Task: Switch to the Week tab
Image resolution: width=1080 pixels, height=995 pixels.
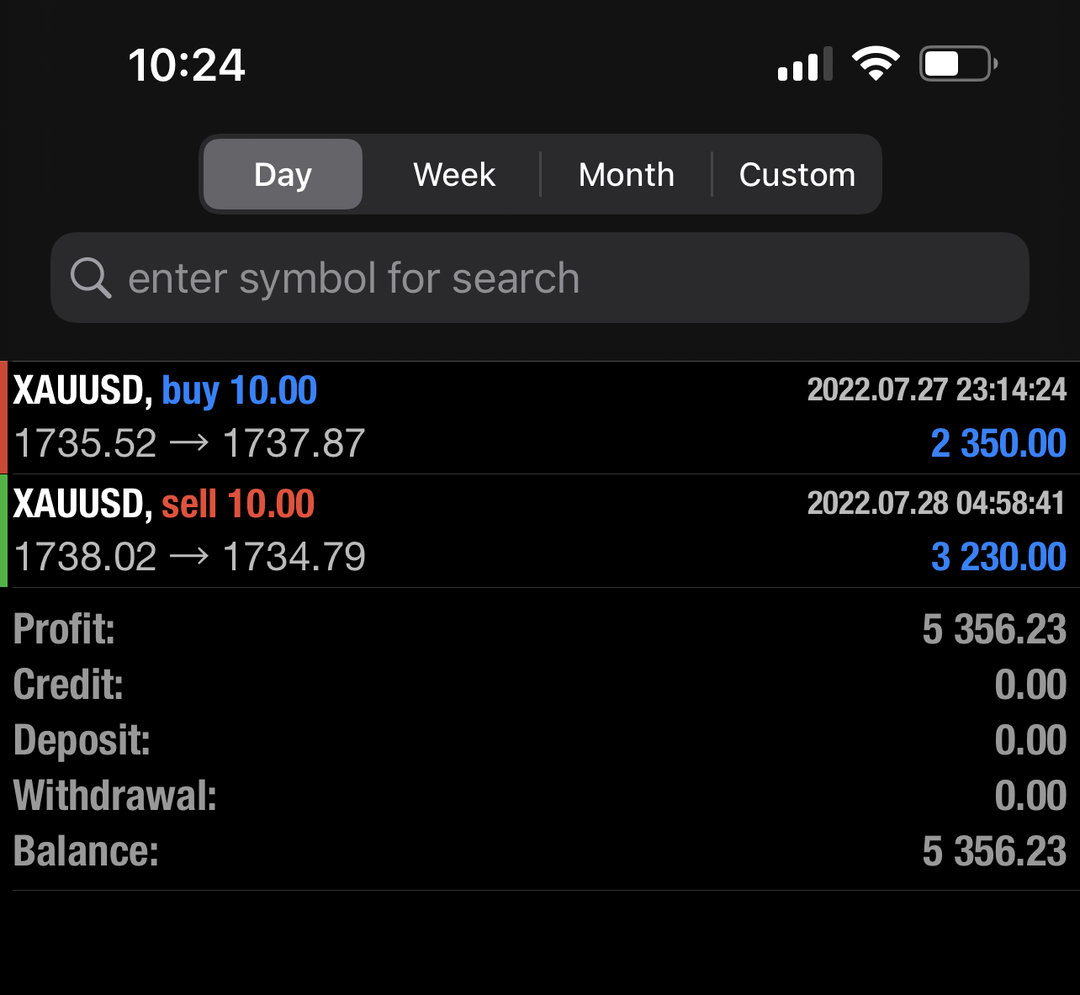Action: pos(454,174)
